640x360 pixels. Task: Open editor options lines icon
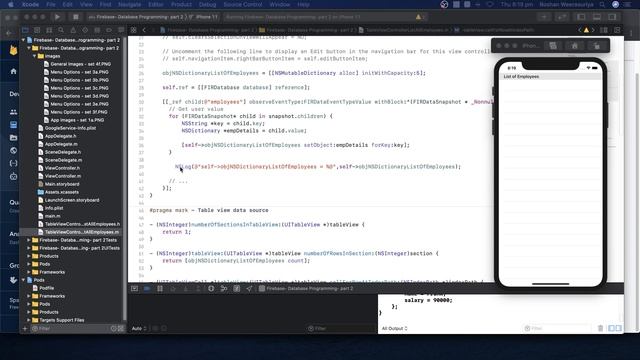coord(604,30)
